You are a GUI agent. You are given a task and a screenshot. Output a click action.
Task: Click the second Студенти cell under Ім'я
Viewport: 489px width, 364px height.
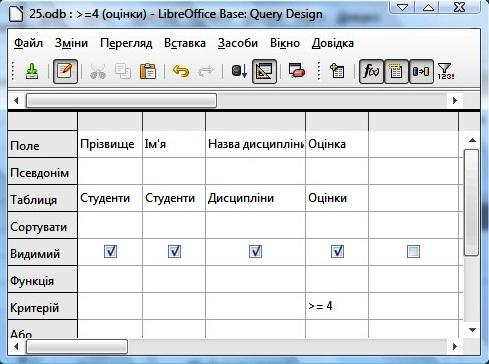(174, 198)
